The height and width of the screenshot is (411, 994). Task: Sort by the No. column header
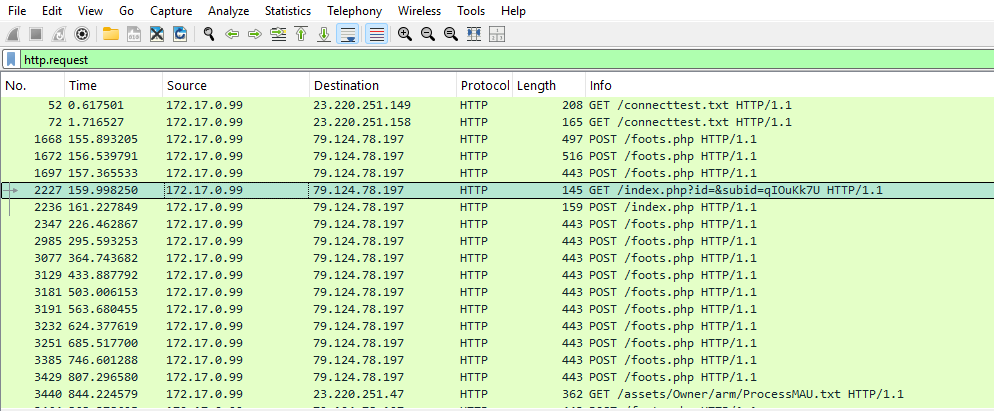tap(33, 86)
